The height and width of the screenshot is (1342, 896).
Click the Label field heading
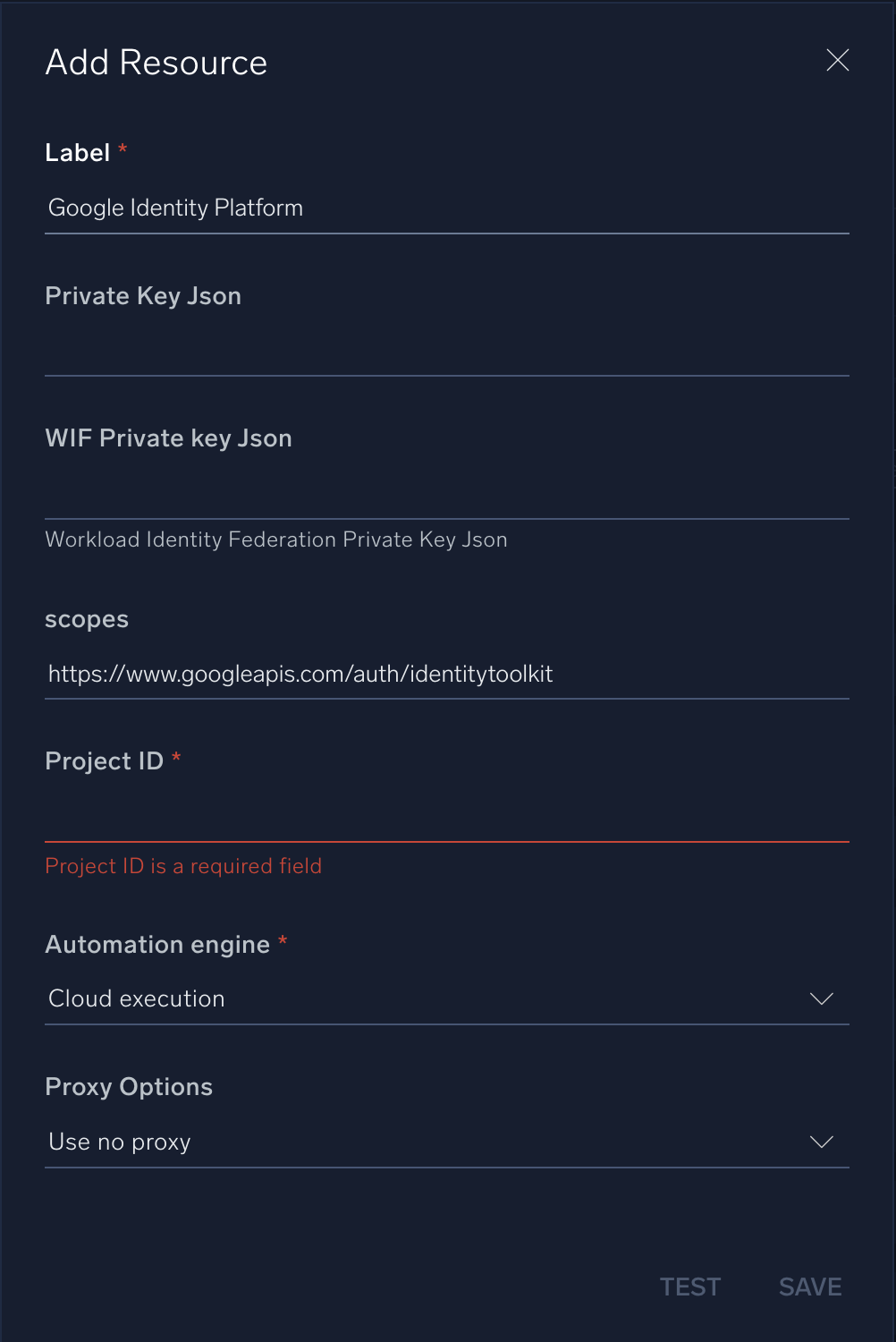78,153
